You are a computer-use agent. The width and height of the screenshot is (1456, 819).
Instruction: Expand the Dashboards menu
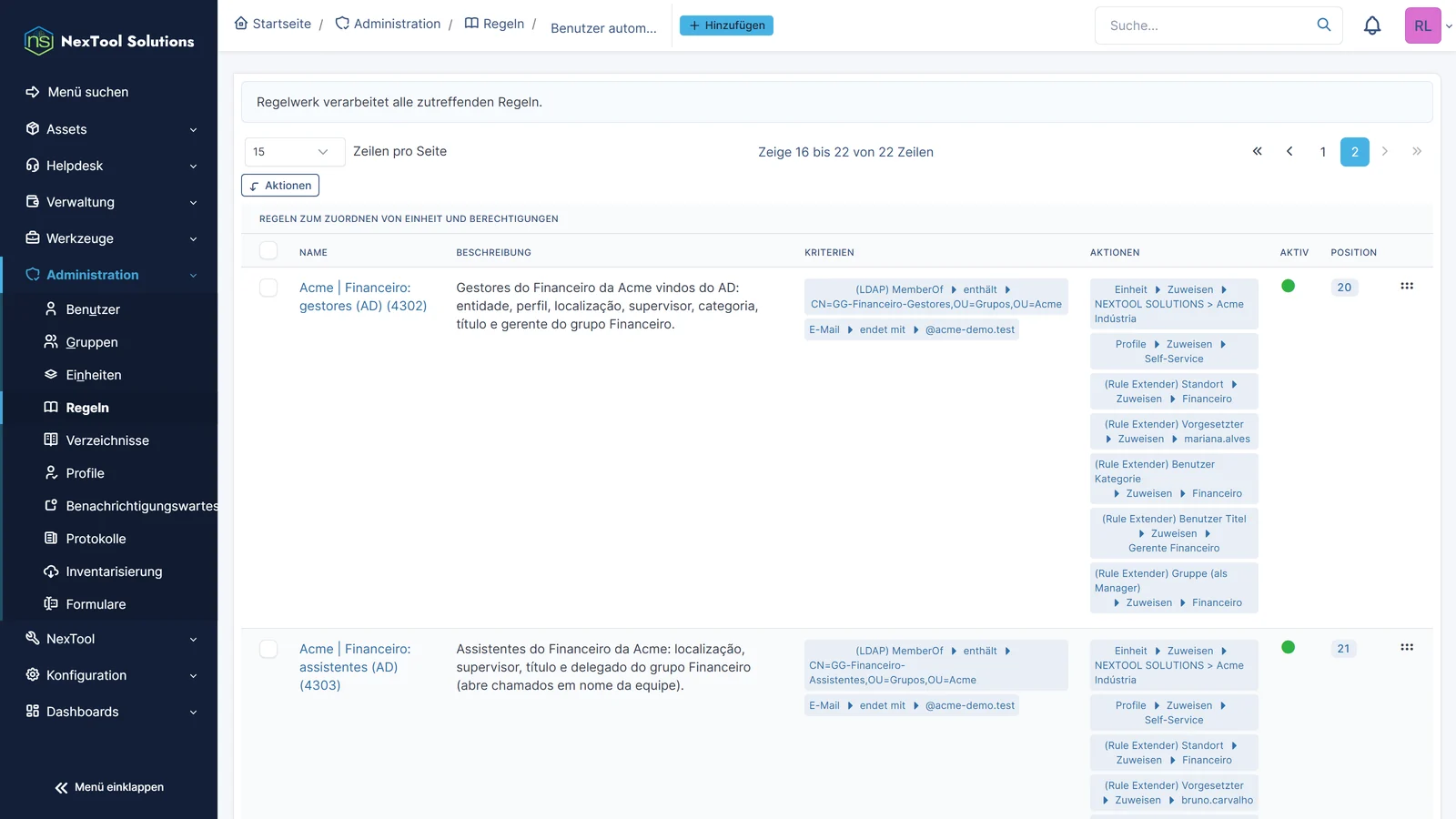[109, 712]
